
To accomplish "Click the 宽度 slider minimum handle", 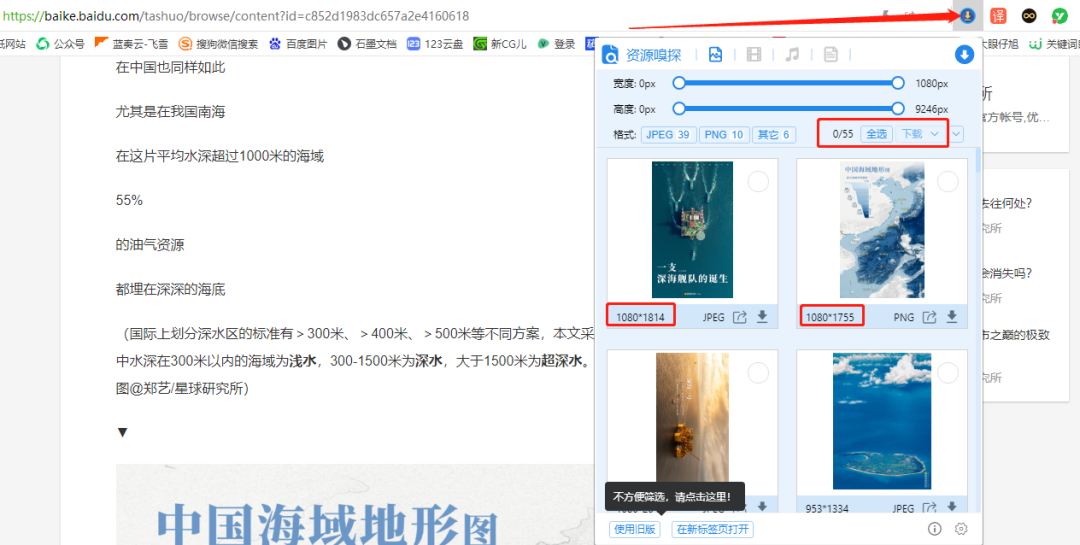I will click(679, 83).
